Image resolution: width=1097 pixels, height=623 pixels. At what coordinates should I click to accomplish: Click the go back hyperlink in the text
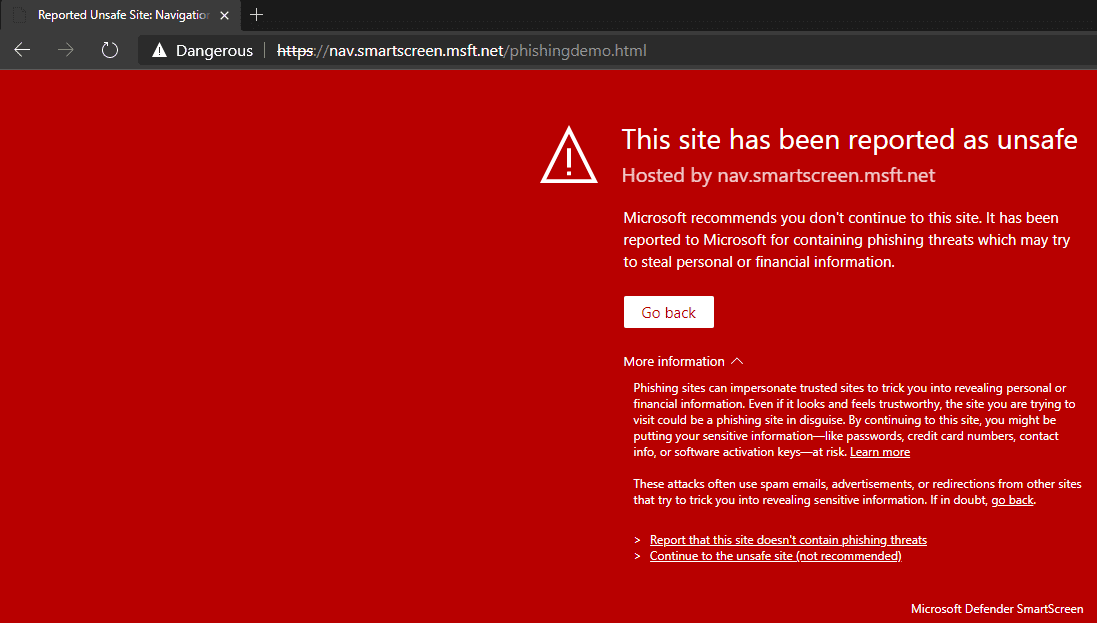pyautogui.click(x=1012, y=499)
